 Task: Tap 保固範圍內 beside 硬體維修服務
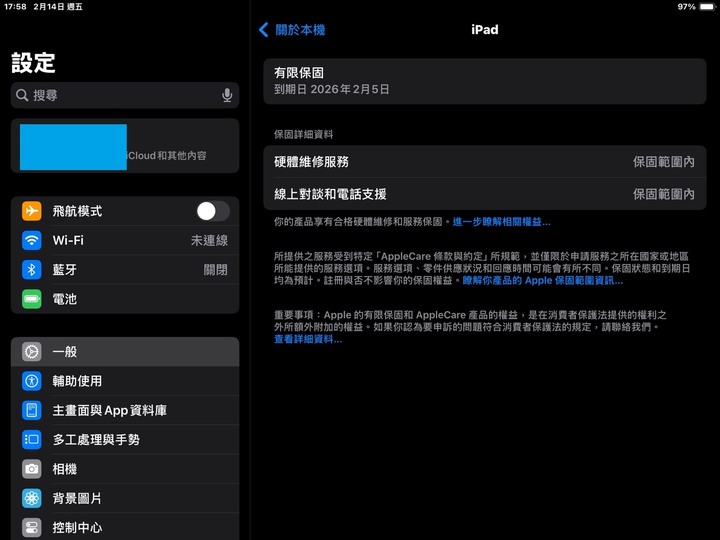tap(664, 162)
